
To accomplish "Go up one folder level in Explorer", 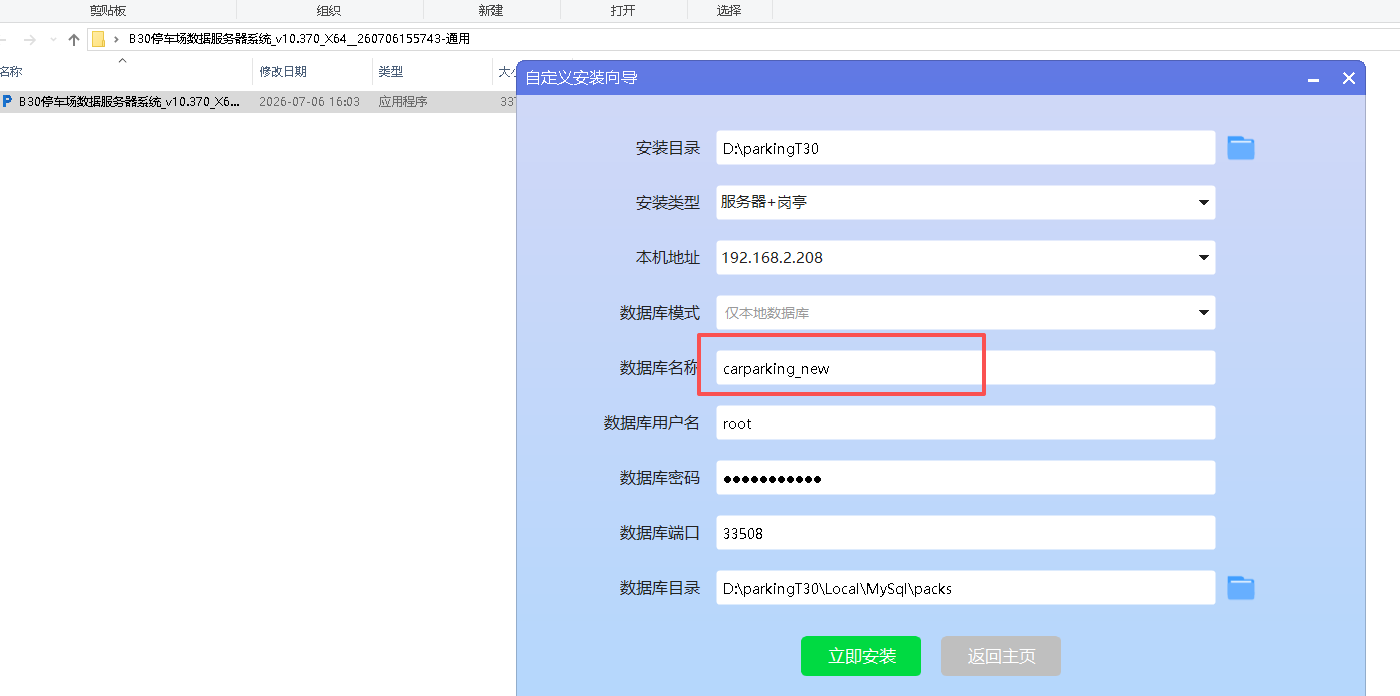I will 73,40.
